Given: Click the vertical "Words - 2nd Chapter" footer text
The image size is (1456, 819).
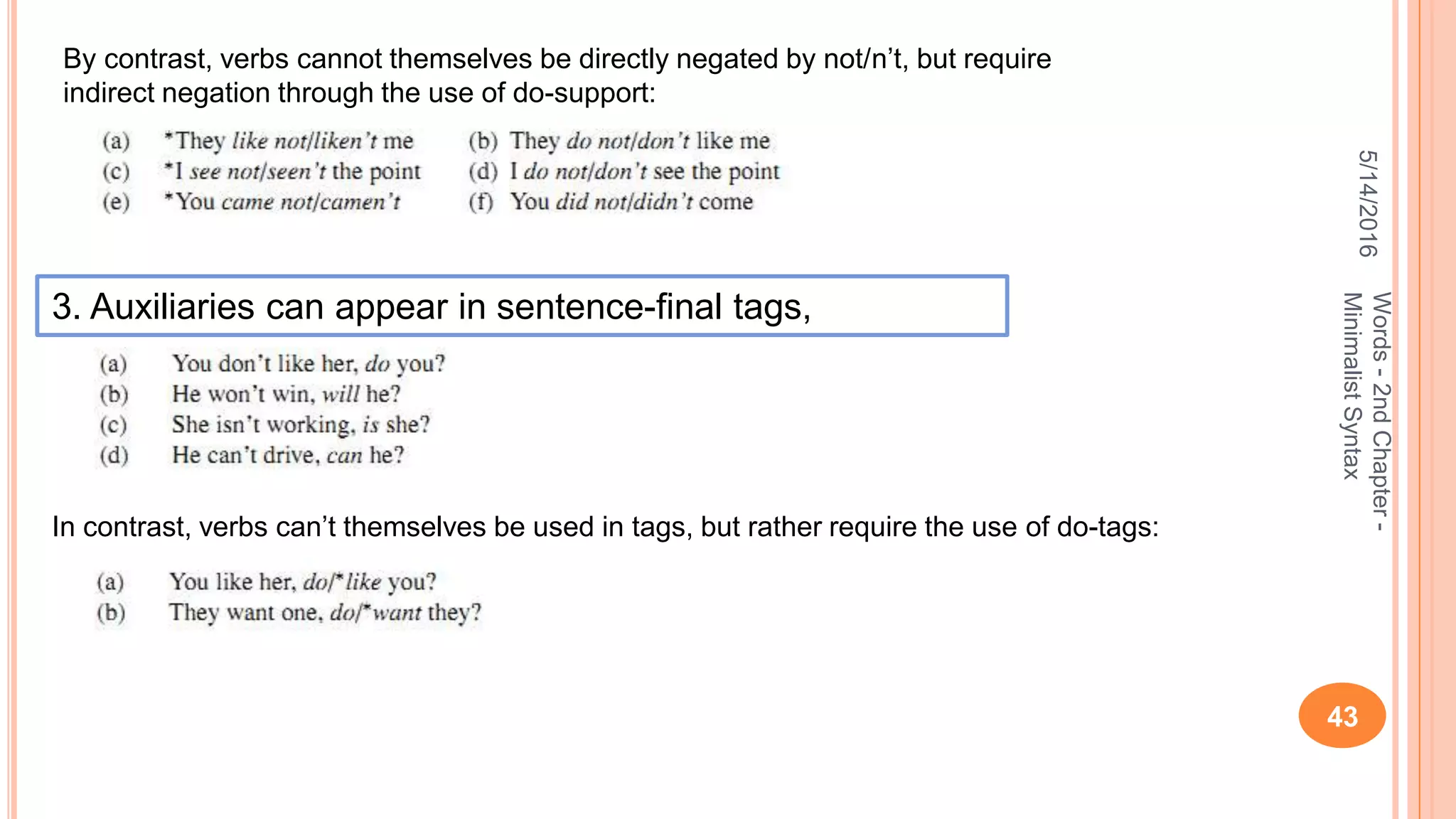Looking at the screenshot, I should click(1381, 411).
